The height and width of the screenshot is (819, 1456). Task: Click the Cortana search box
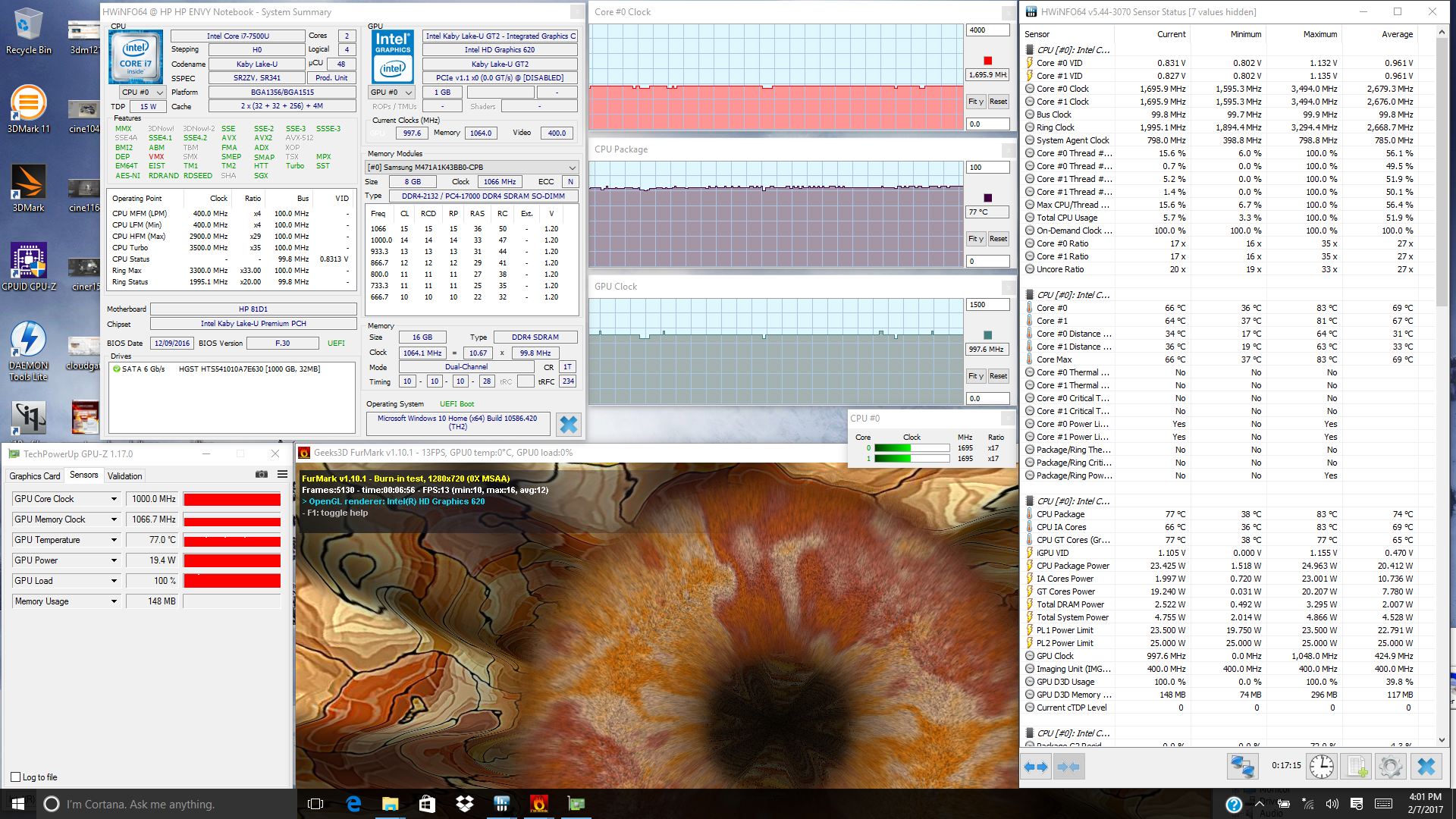(x=167, y=804)
